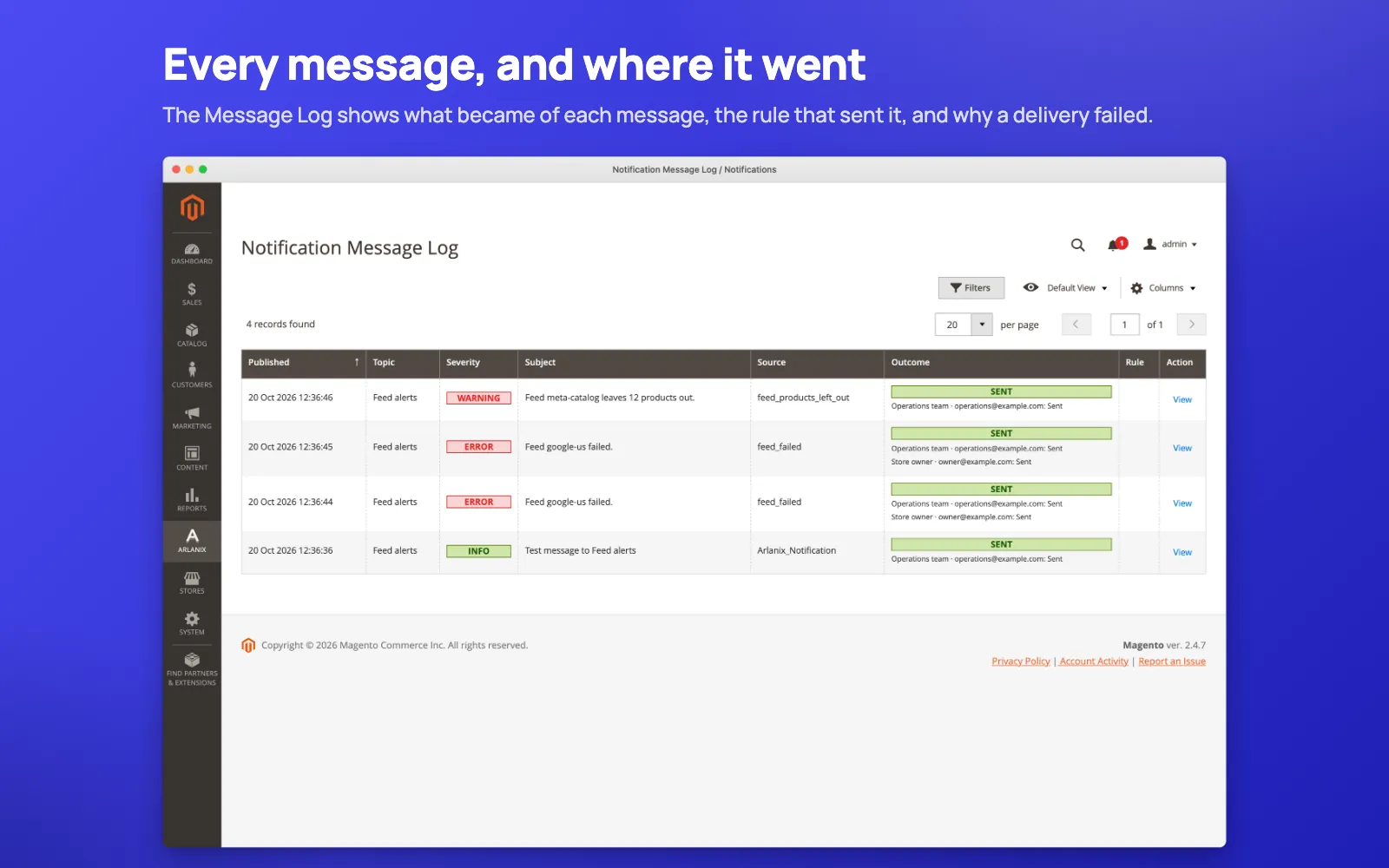The width and height of the screenshot is (1389, 868).
Task: Click the per page value field showing 20
Action: tap(952, 325)
